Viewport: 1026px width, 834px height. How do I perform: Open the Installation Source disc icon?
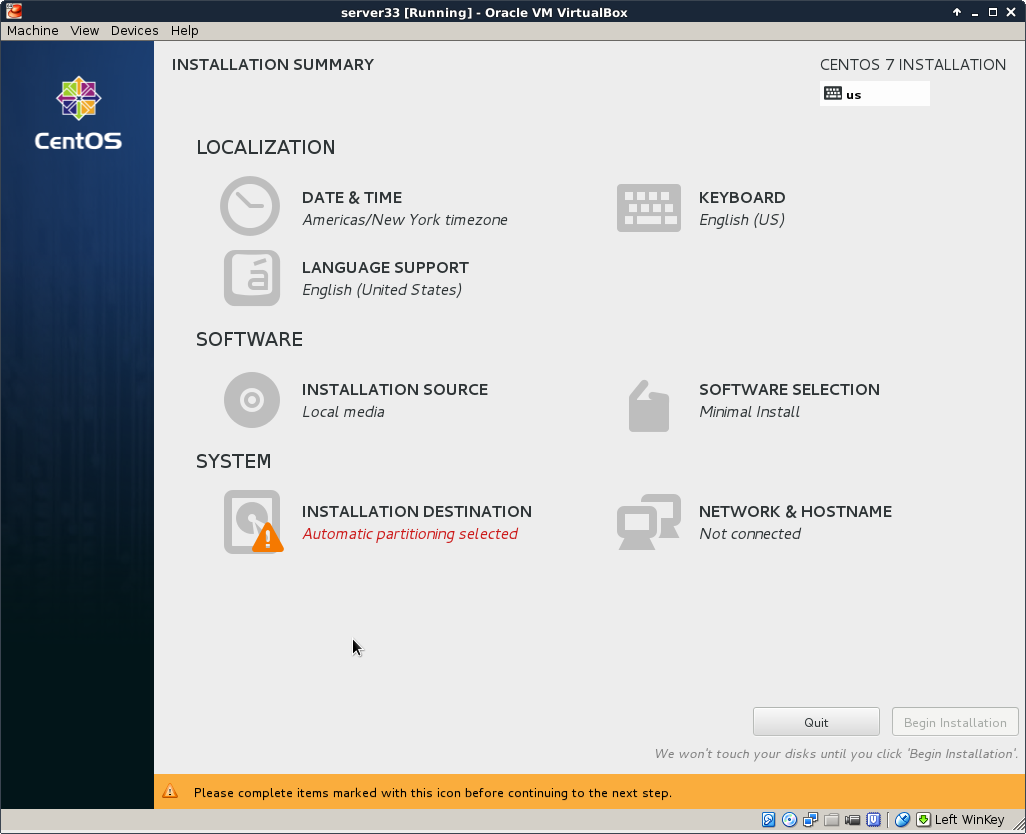[252, 400]
